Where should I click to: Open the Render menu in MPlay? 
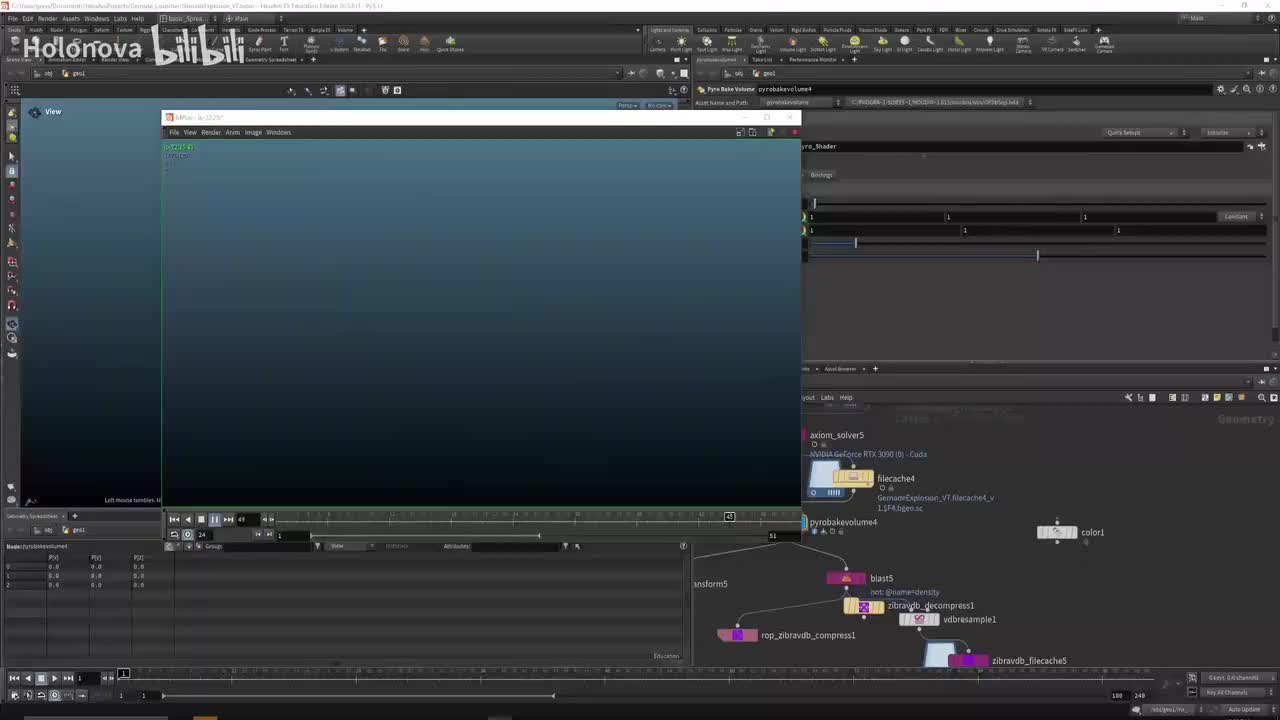click(x=211, y=132)
